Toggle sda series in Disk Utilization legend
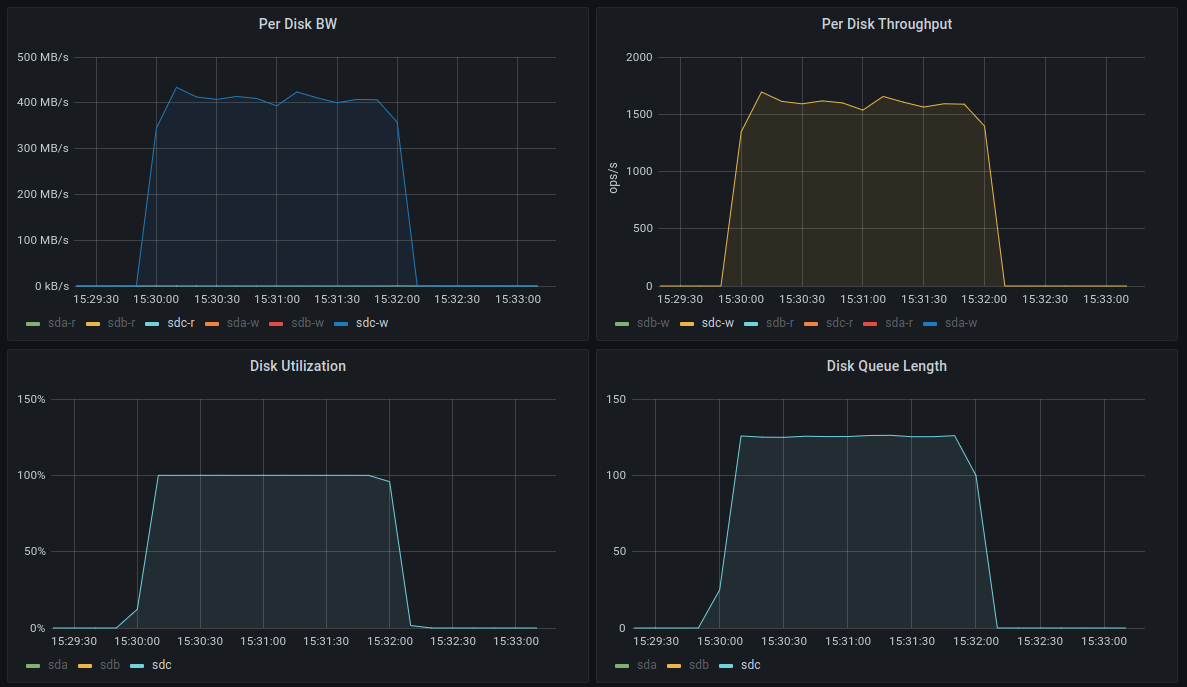Viewport: 1187px width, 687px height. pyautogui.click(x=56, y=665)
